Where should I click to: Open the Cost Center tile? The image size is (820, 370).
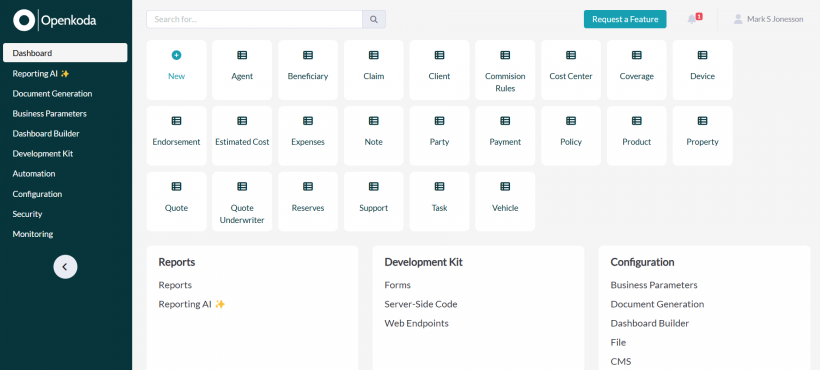coord(571,70)
